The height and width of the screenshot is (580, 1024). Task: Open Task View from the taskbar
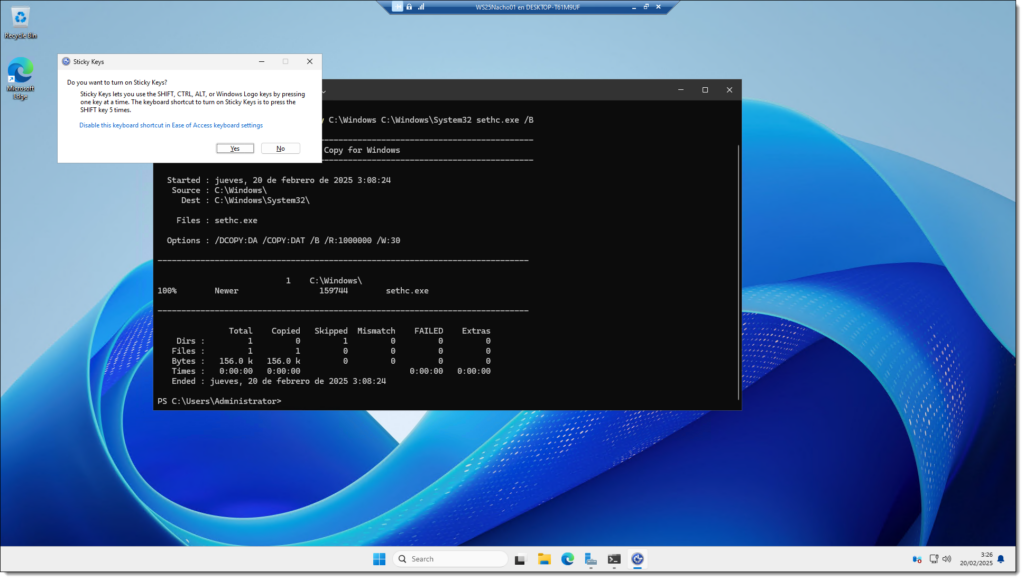click(520, 560)
